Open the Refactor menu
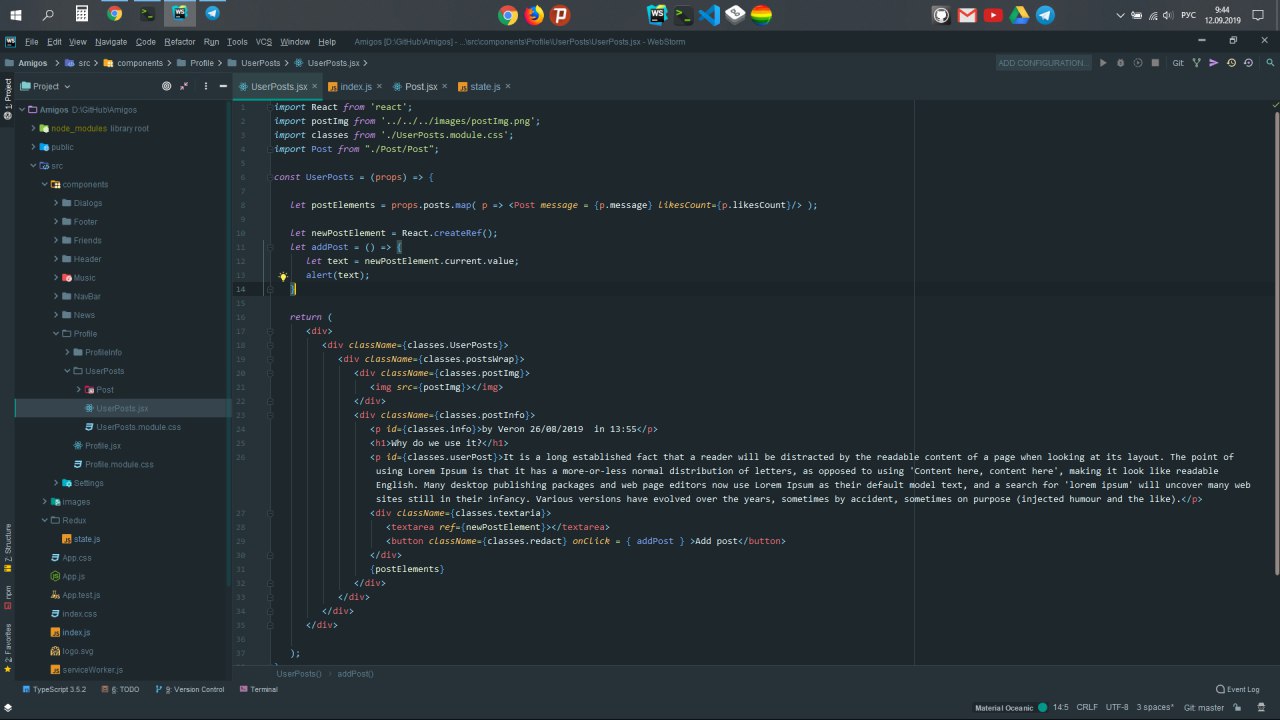1280x720 pixels. tap(180, 42)
